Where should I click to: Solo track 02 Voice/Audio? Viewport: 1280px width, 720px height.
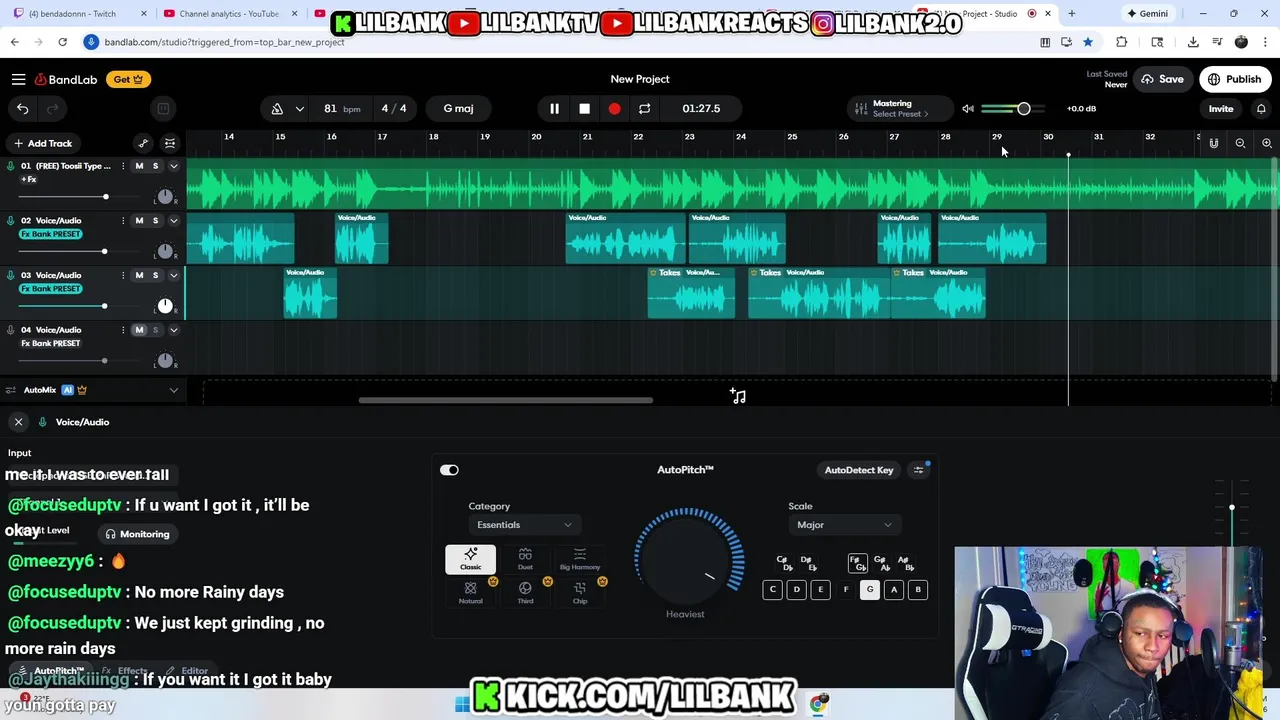click(x=155, y=220)
